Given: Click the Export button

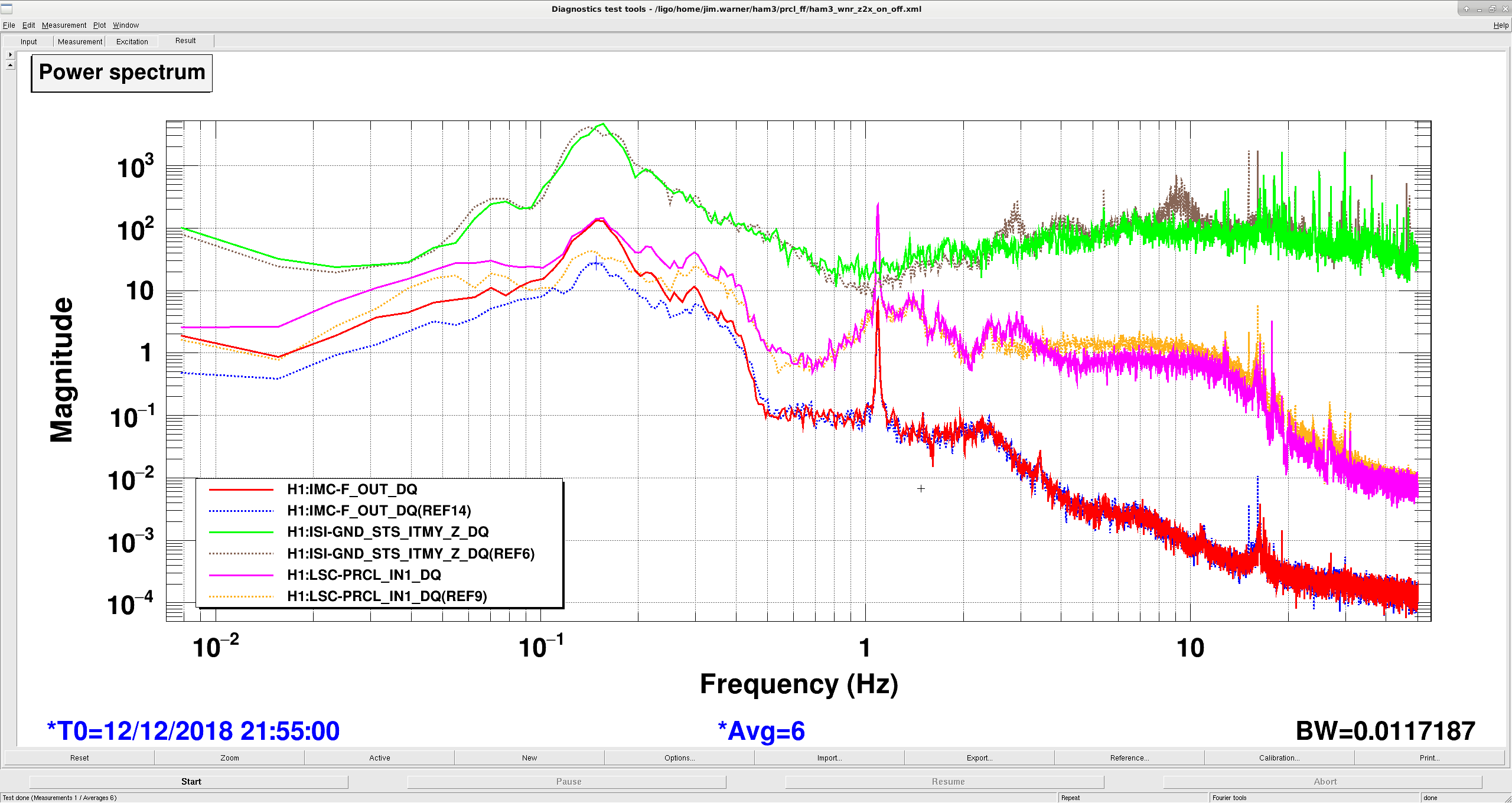Looking at the screenshot, I should 979,758.
